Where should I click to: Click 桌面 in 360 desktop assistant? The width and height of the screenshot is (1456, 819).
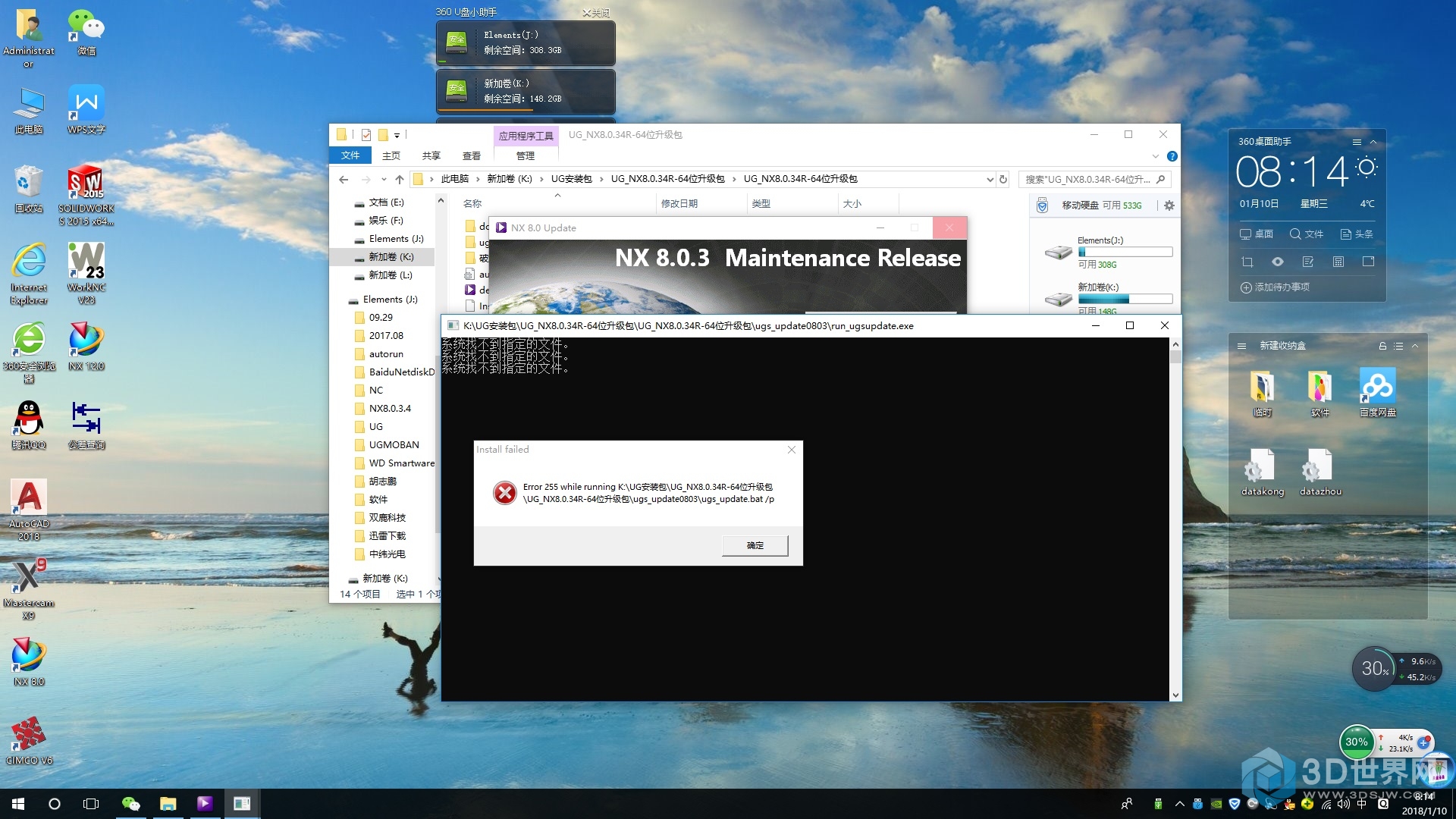pyautogui.click(x=1257, y=234)
